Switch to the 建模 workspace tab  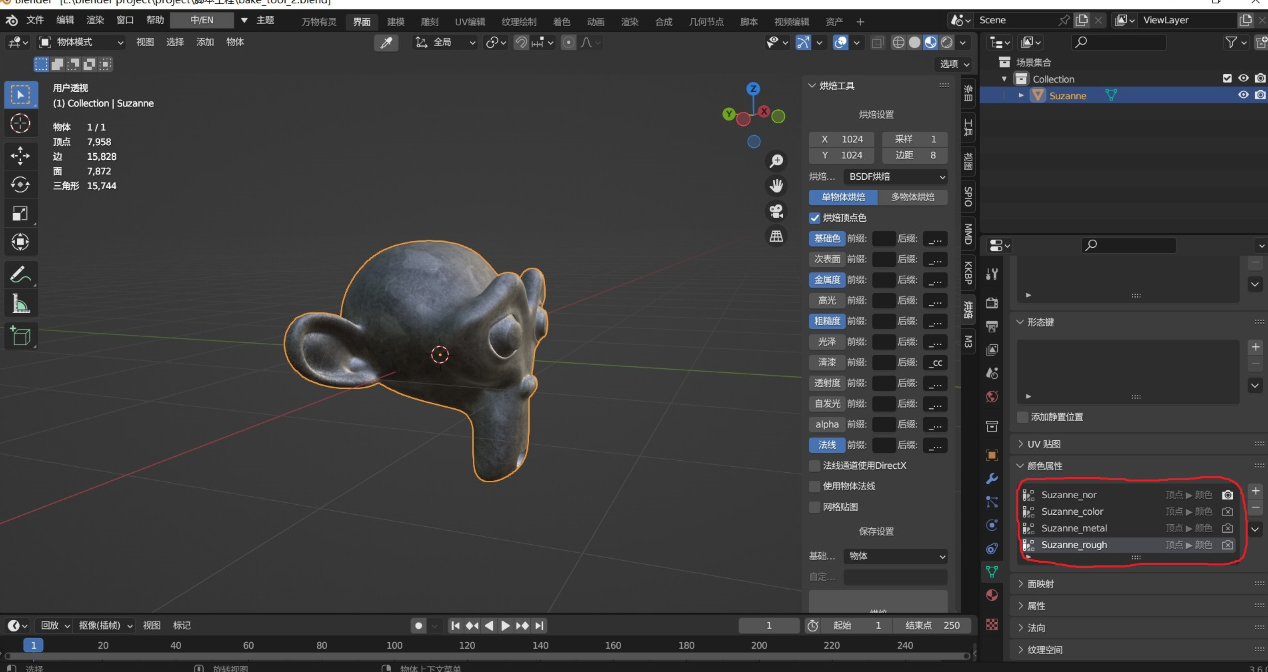[x=396, y=21]
